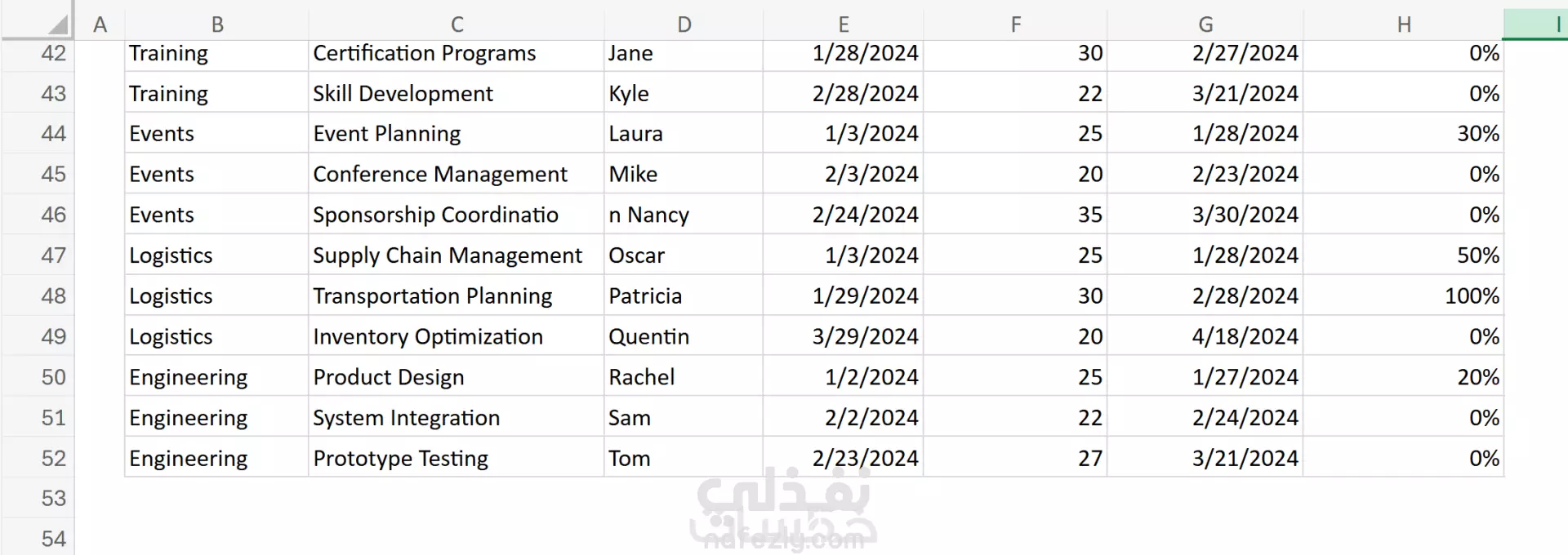1568x555 pixels.
Task: Select column C header
Action: (x=457, y=24)
